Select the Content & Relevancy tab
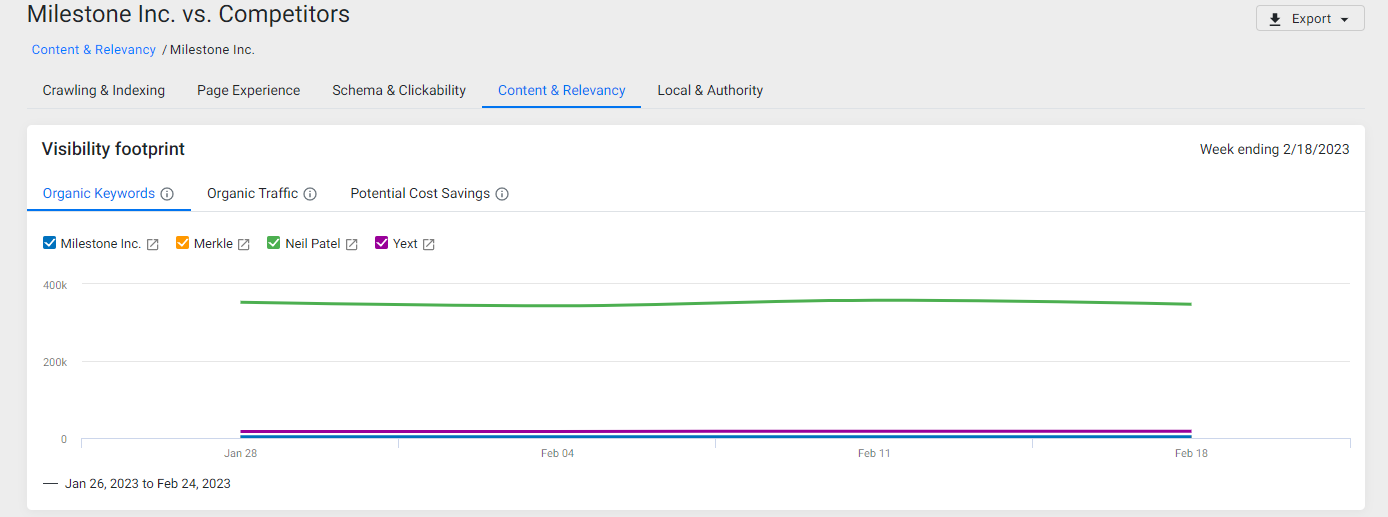Image resolution: width=1388 pixels, height=517 pixels. coord(562,90)
